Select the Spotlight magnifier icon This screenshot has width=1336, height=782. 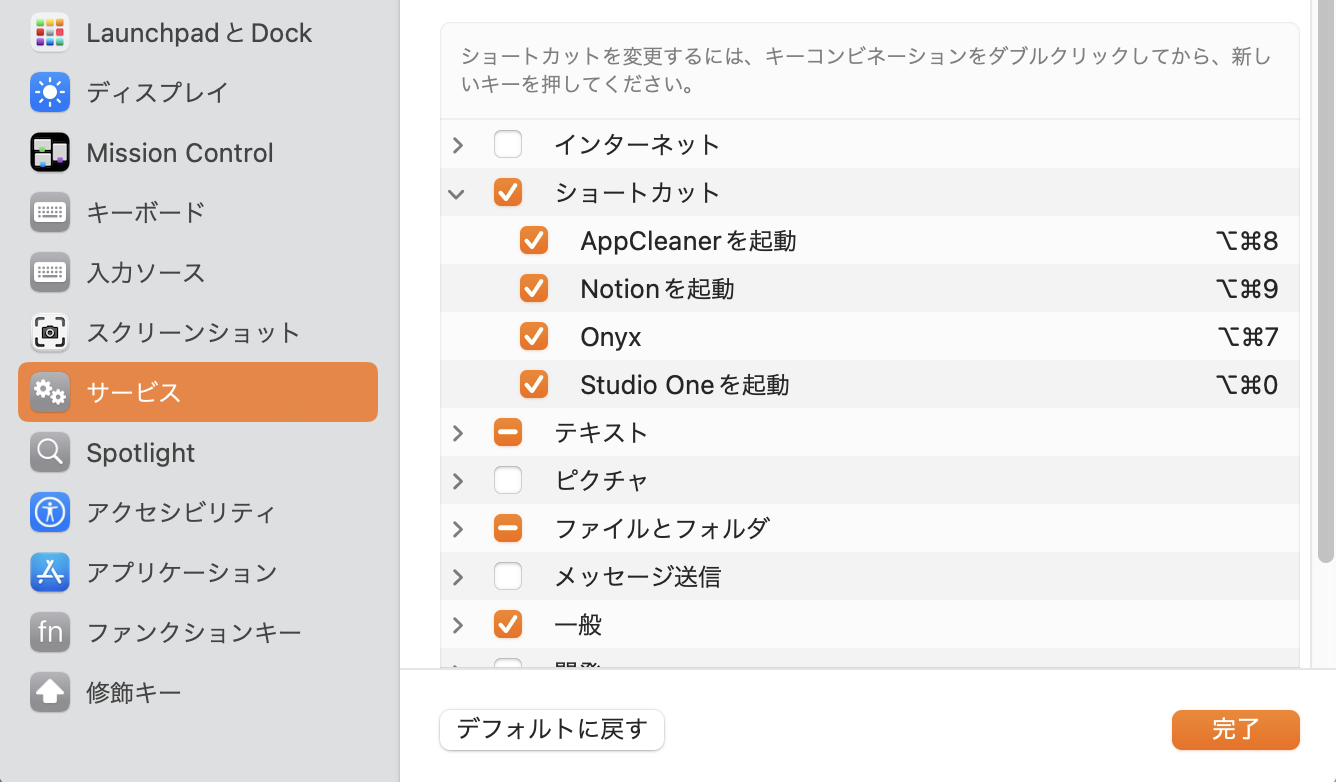(49, 452)
